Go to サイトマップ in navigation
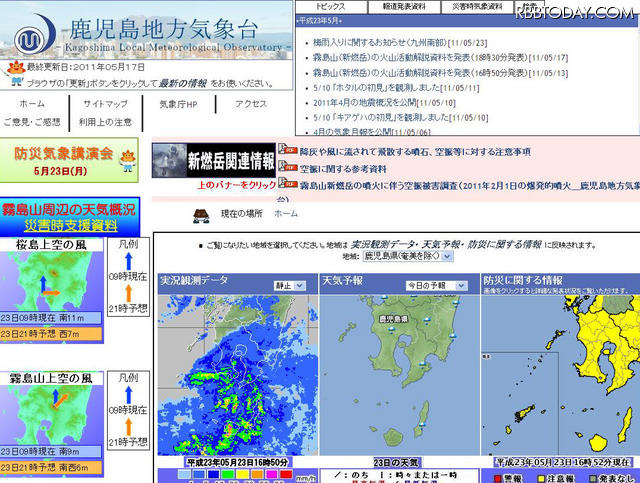The height and width of the screenshot is (483, 640). pos(105,104)
